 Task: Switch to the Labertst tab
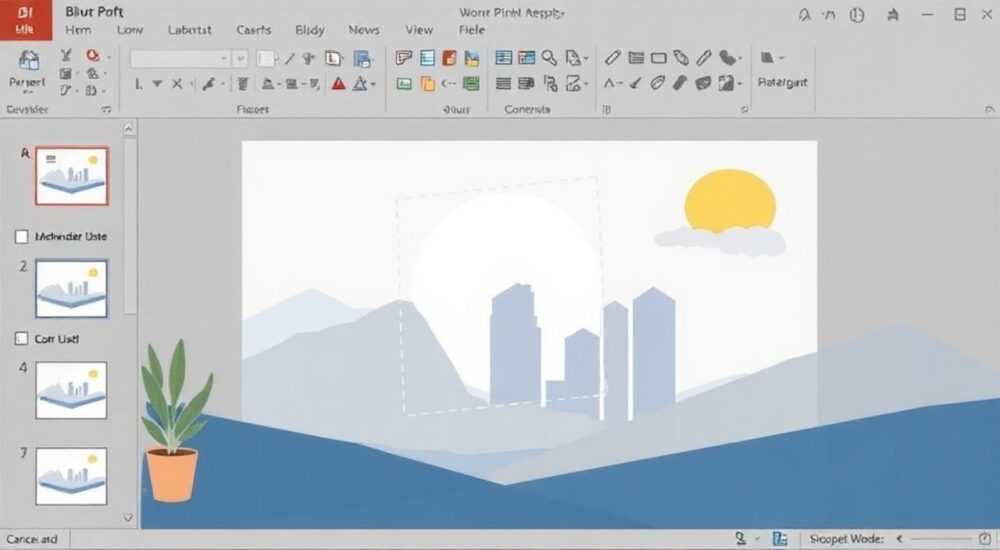click(x=189, y=30)
